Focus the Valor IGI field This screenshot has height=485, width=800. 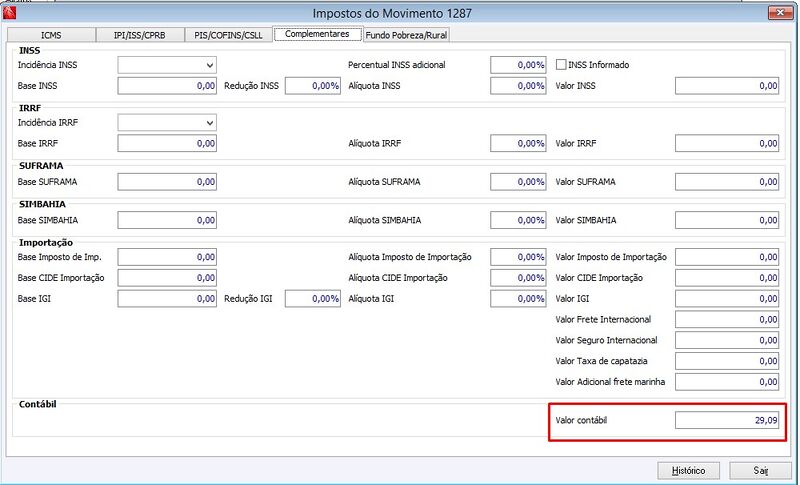pyautogui.click(x=727, y=299)
